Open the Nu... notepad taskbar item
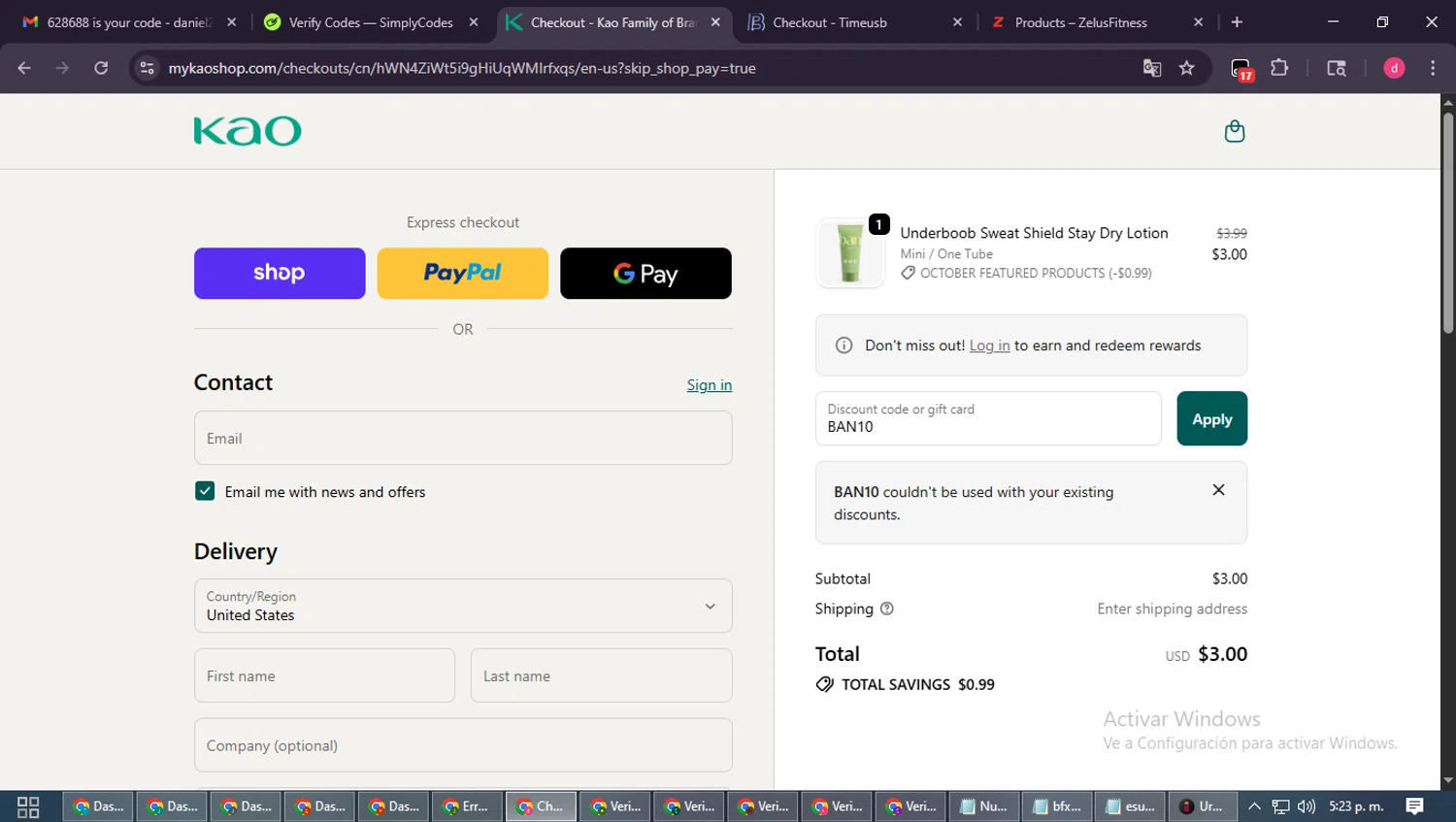This screenshot has width=1456, height=822. (983, 806)
